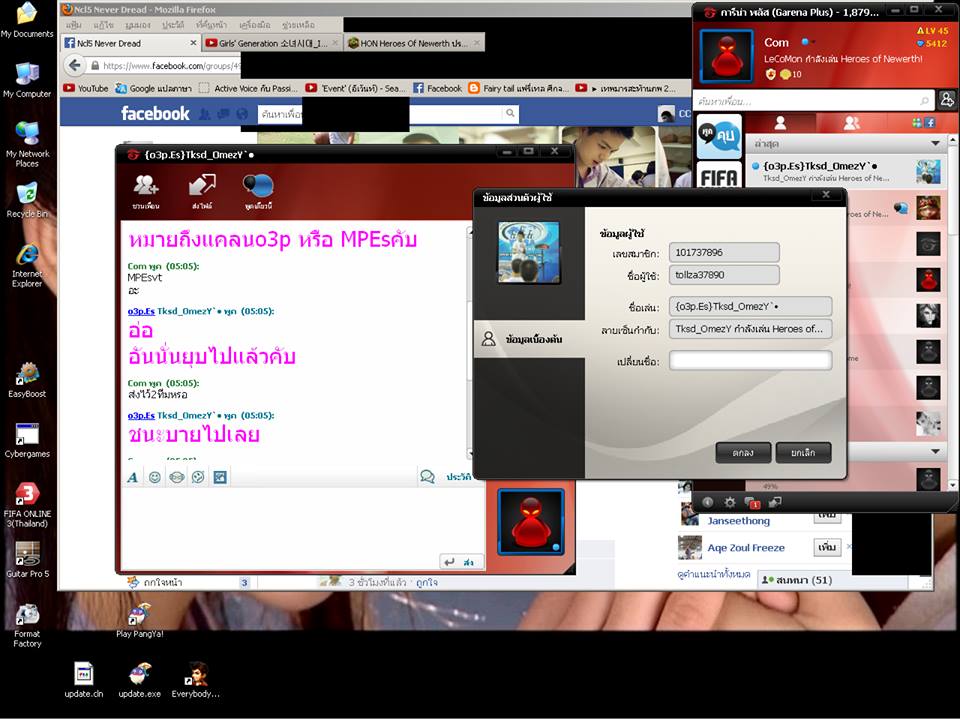The height and width of the screenshot is (720, 960).
Task: Switch to HON Heroes Of Newerth tab
Action: coord(414,43)
